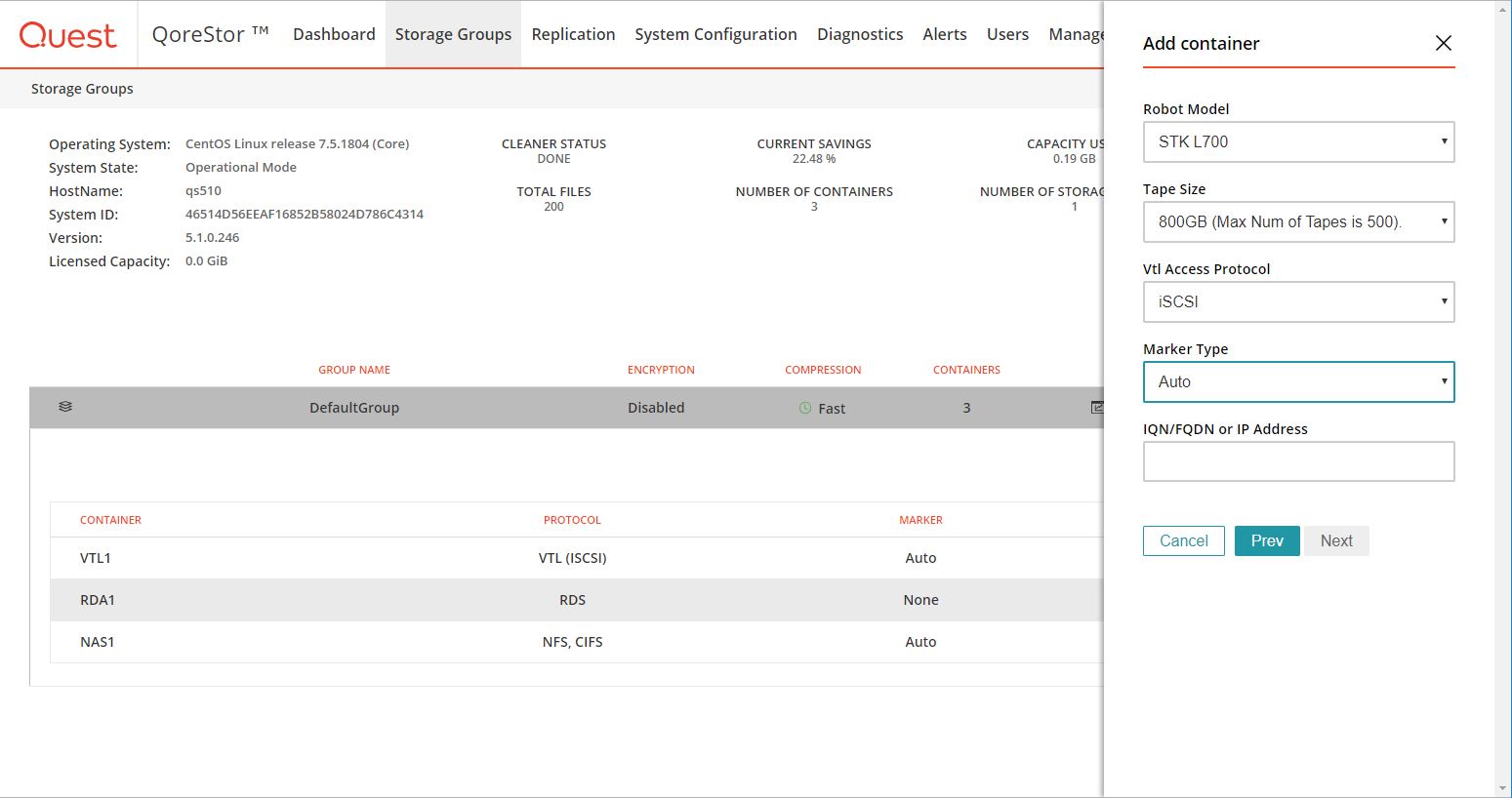Image resolution: width=1512 pixels, height=798 pixels.
Task: Click the Add container panel title
Action: pyautogui.click(x=1201, y=43)
